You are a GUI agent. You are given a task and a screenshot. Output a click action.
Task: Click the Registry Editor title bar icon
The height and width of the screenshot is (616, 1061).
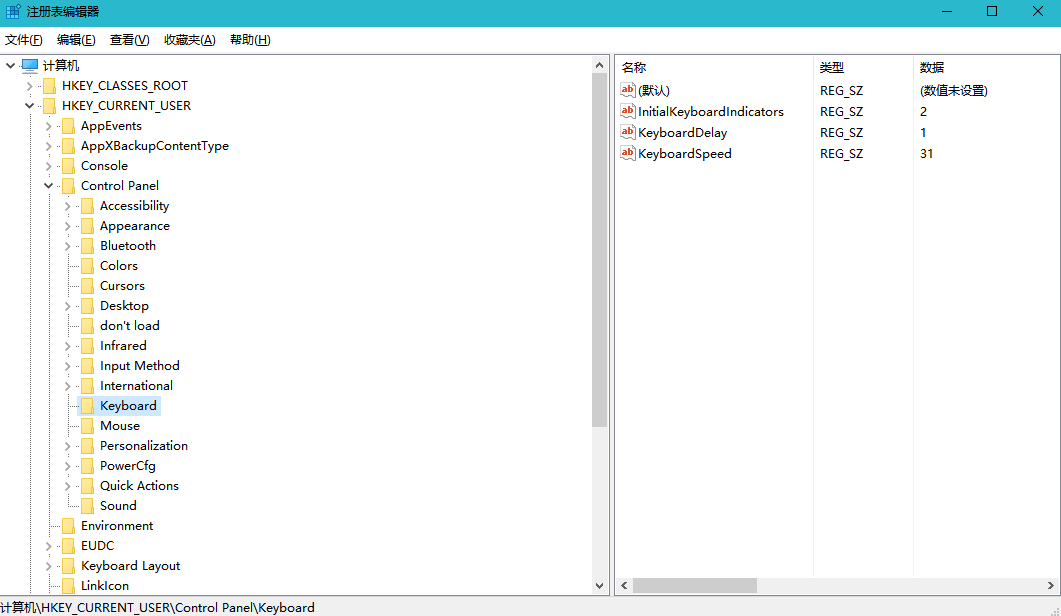[13, 11]
